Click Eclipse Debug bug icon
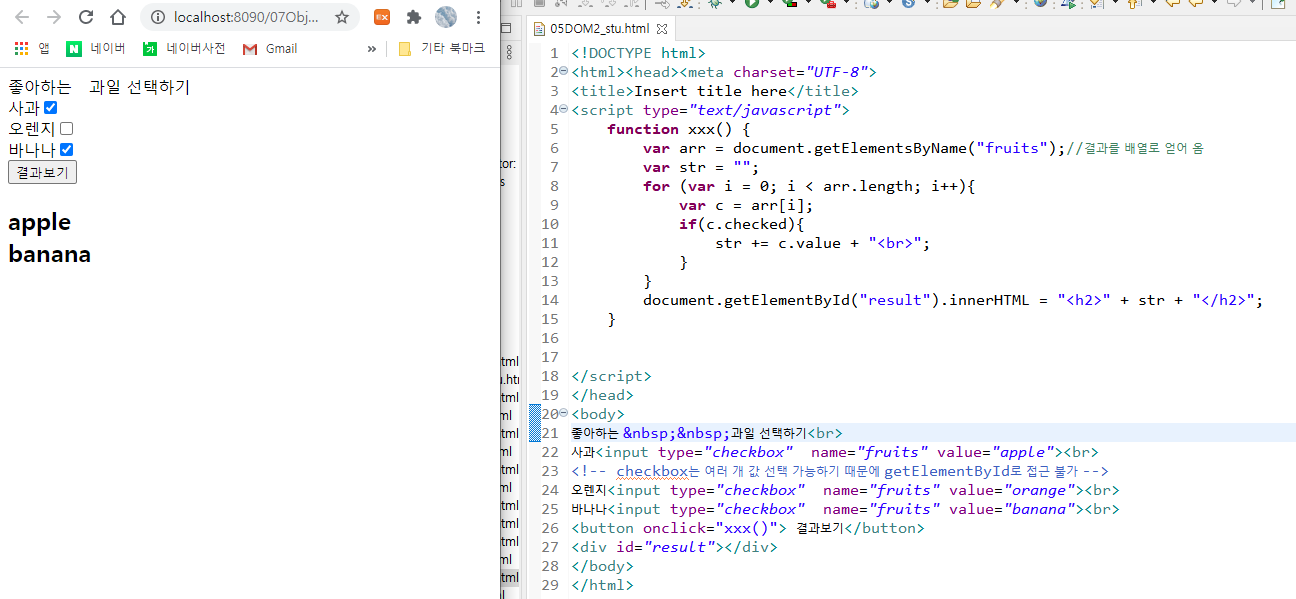Image resolution: width=1296 pixels, height=599 pixels. 715,4
